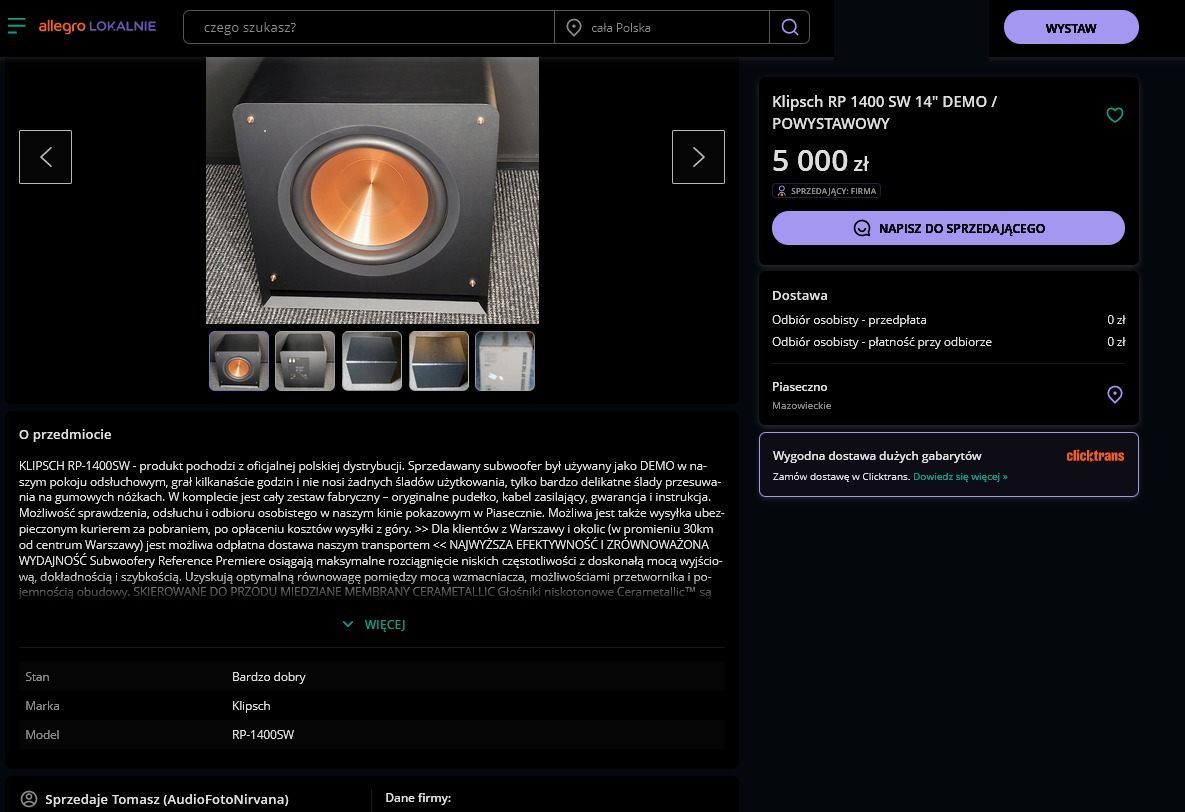
Task: Click seller name Tomasz (AudioFotoNirvana)
Action: click(x=167, y=799)
